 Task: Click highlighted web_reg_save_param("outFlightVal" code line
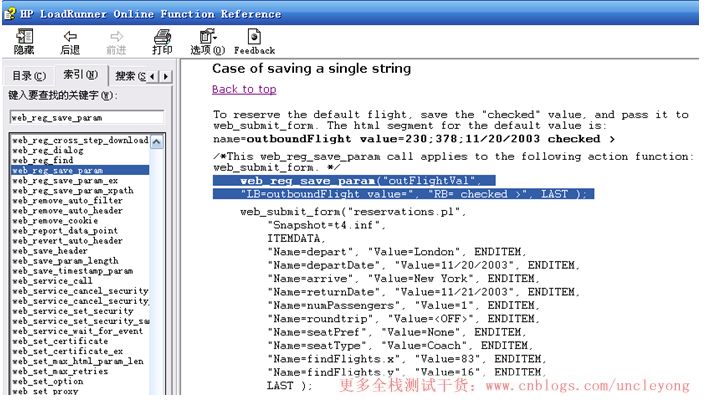pyautogui.click(x=354, y=181)
